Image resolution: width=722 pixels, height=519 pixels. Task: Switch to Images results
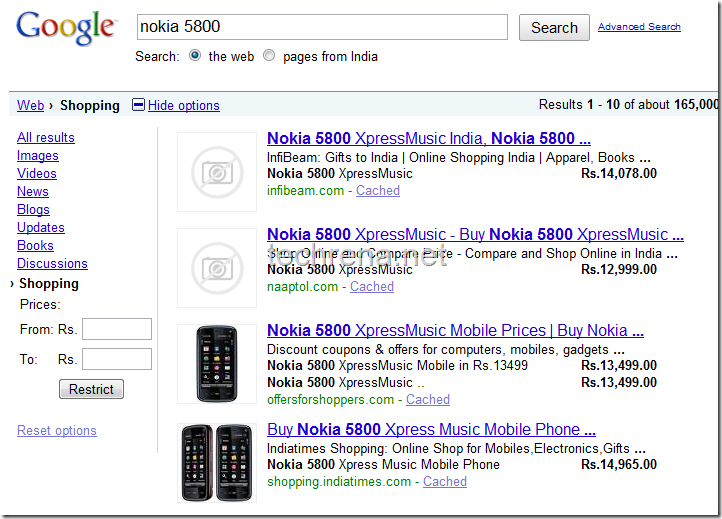(38, 156)
